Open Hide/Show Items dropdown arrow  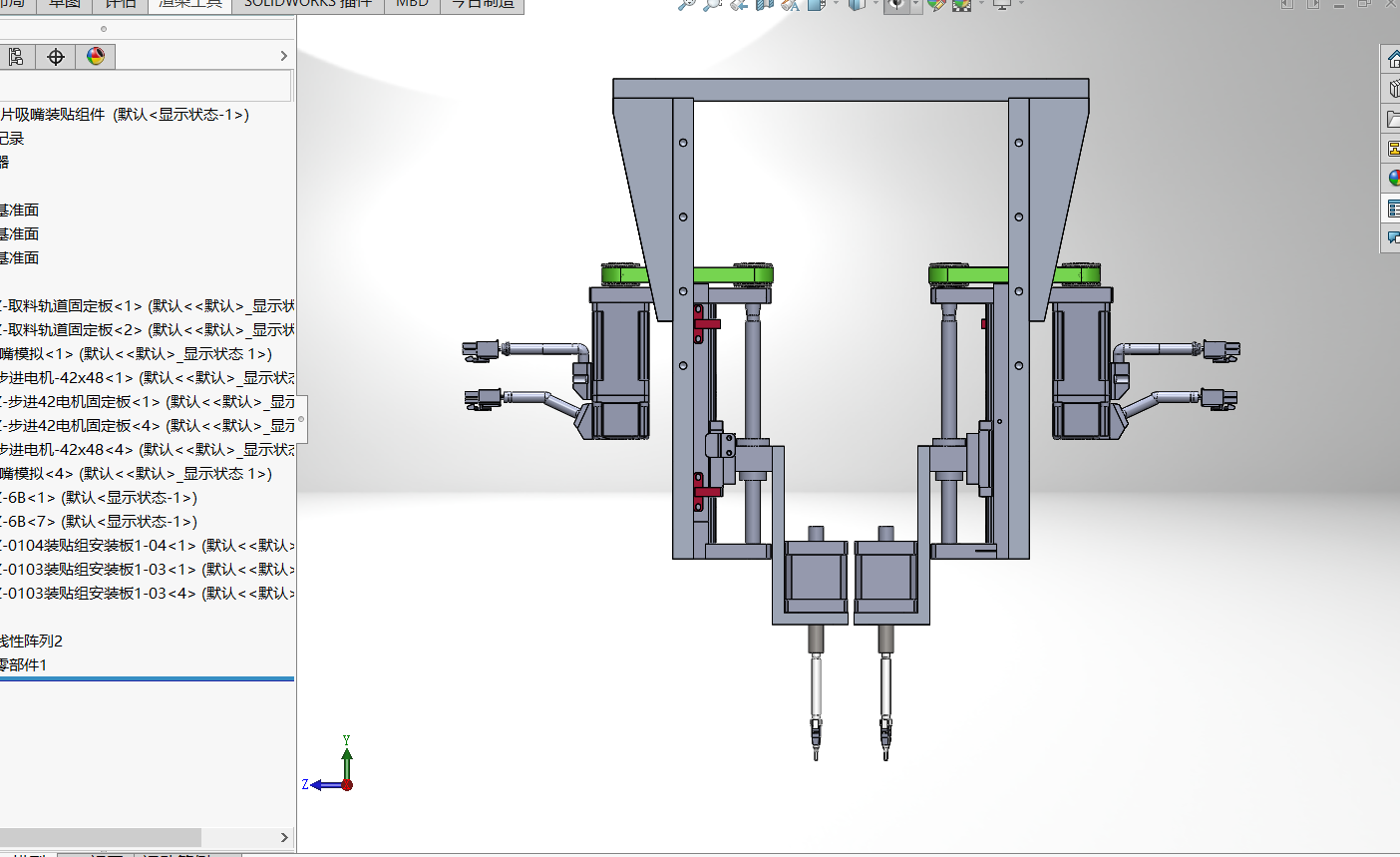point(914,5)
